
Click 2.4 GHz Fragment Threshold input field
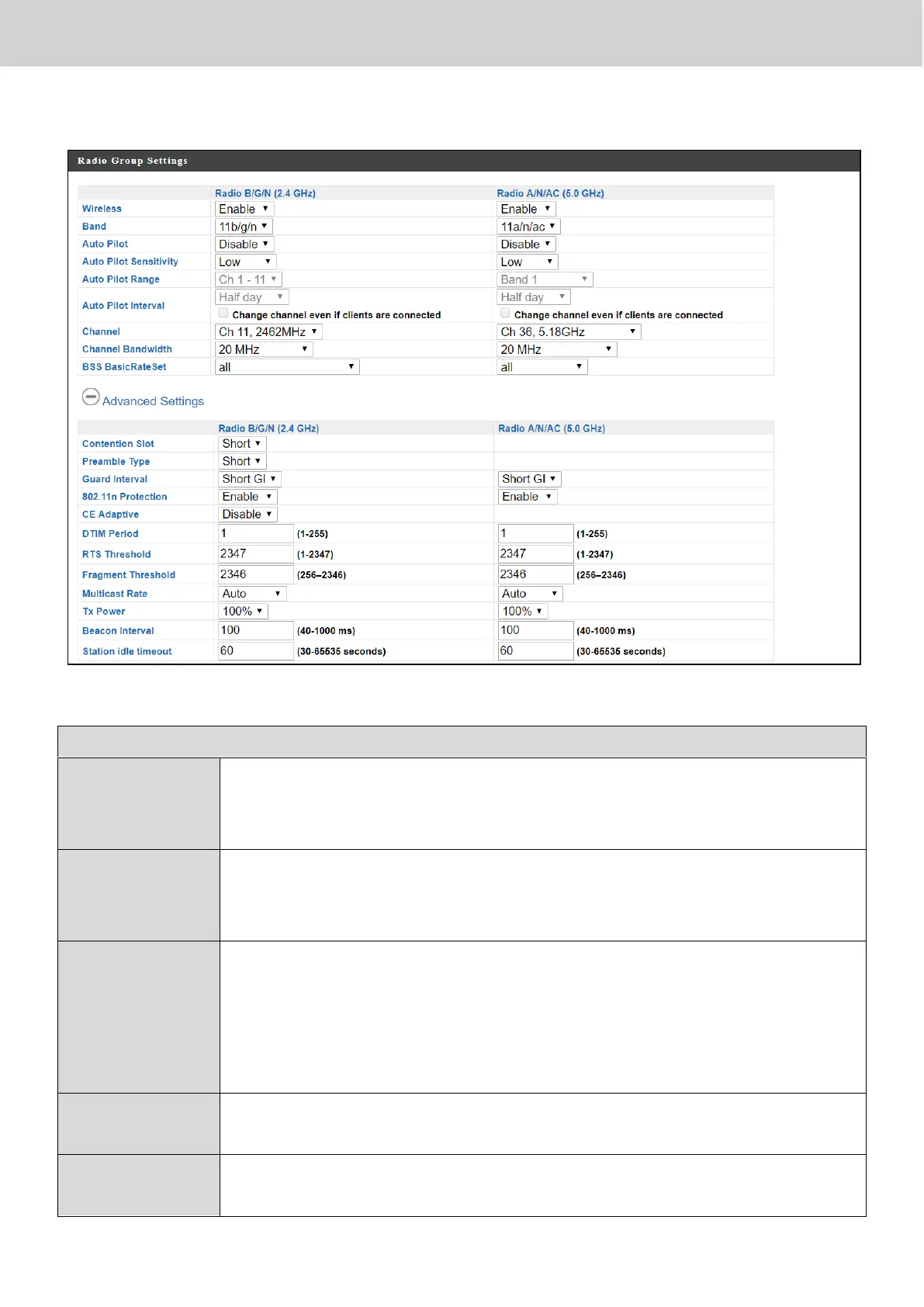(x=256, y=575)
